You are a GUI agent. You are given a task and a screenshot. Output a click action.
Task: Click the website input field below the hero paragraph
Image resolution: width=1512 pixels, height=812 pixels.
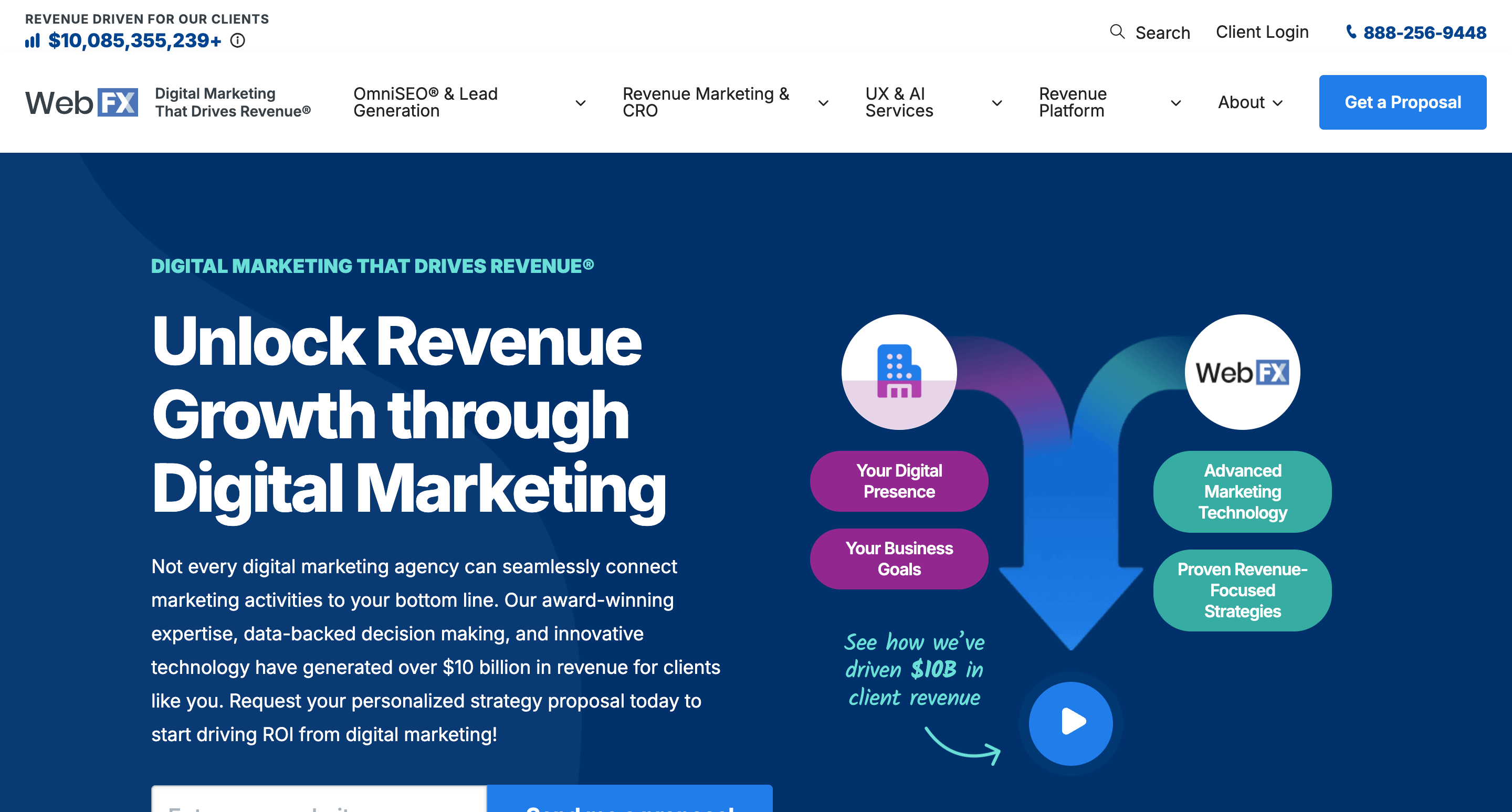point(319,802)
